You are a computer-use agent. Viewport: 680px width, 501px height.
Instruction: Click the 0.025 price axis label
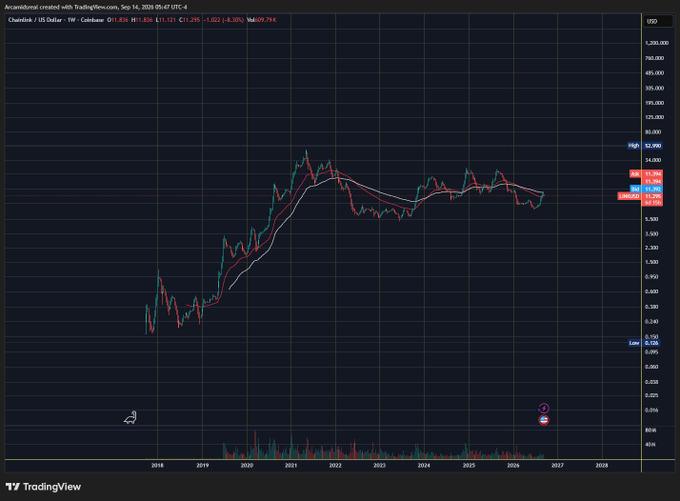[x=652, y=395]
